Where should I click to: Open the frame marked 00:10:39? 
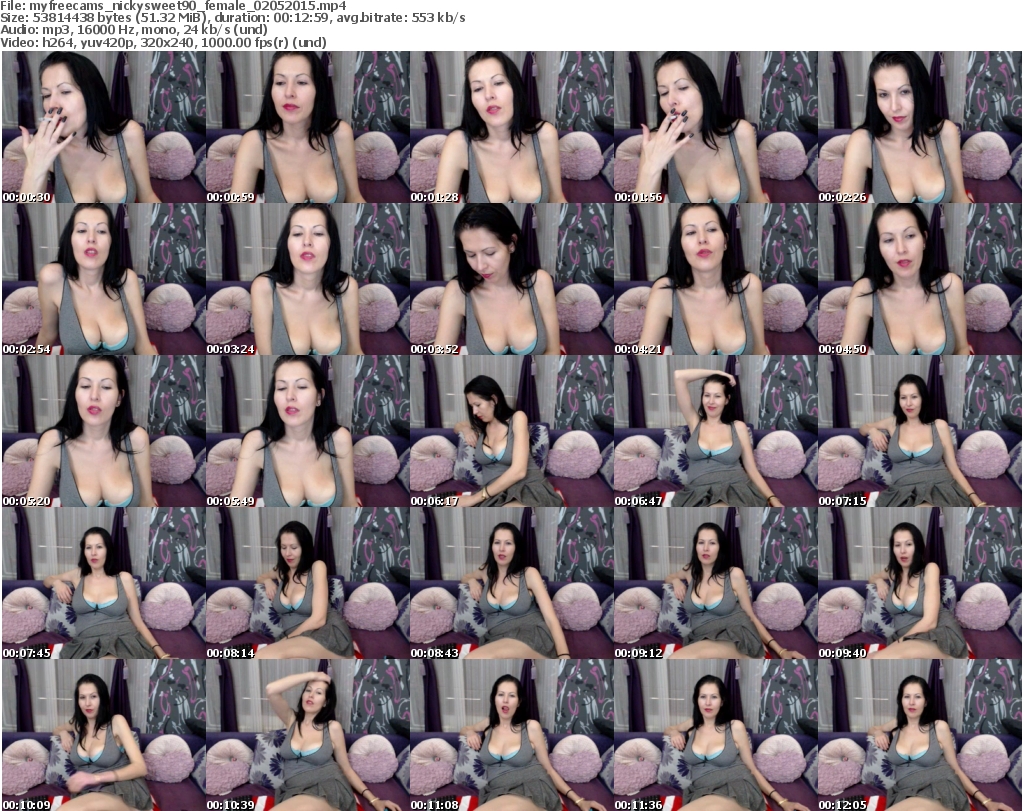308,735
